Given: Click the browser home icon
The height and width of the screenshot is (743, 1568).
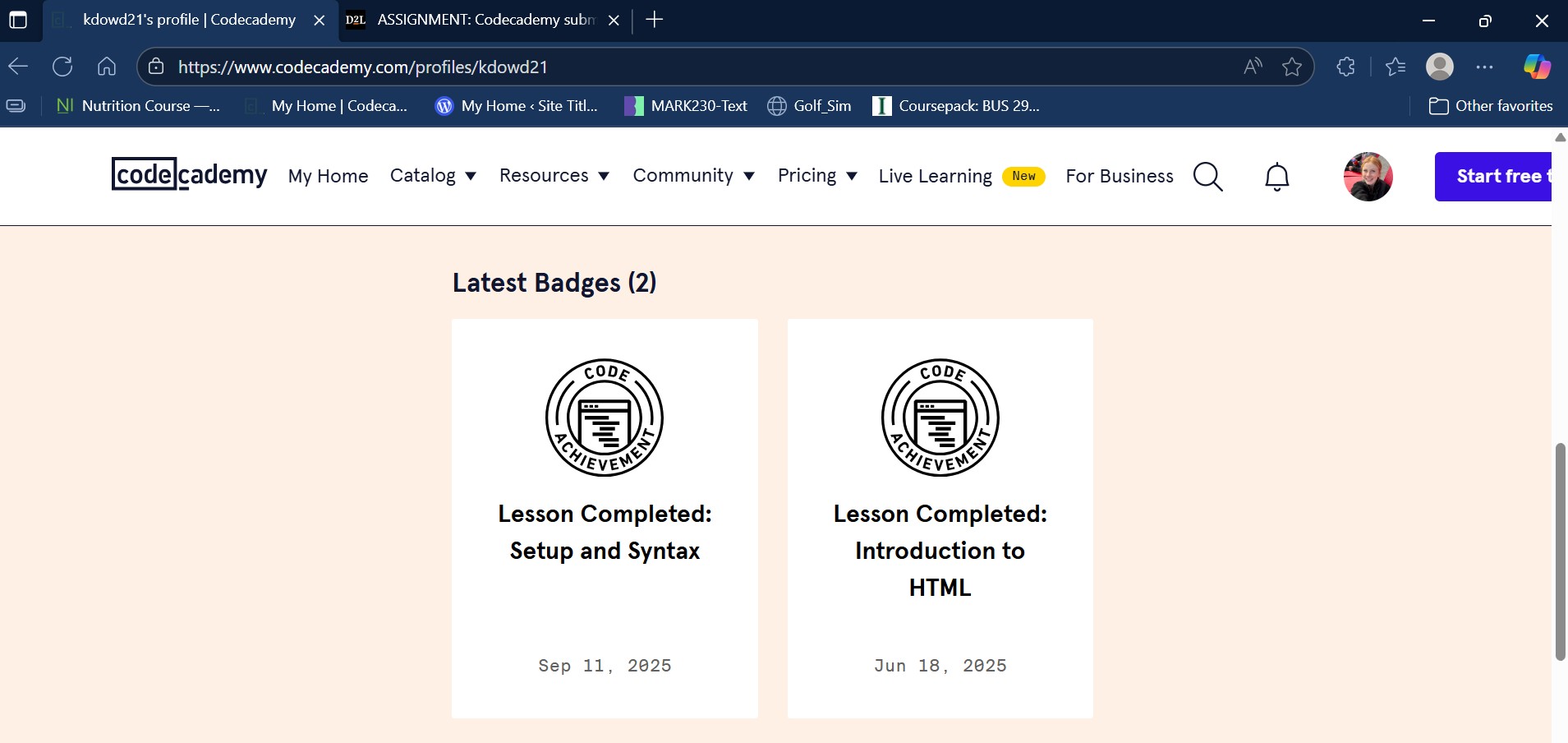Looking at the screenshot, I should 107,67.
